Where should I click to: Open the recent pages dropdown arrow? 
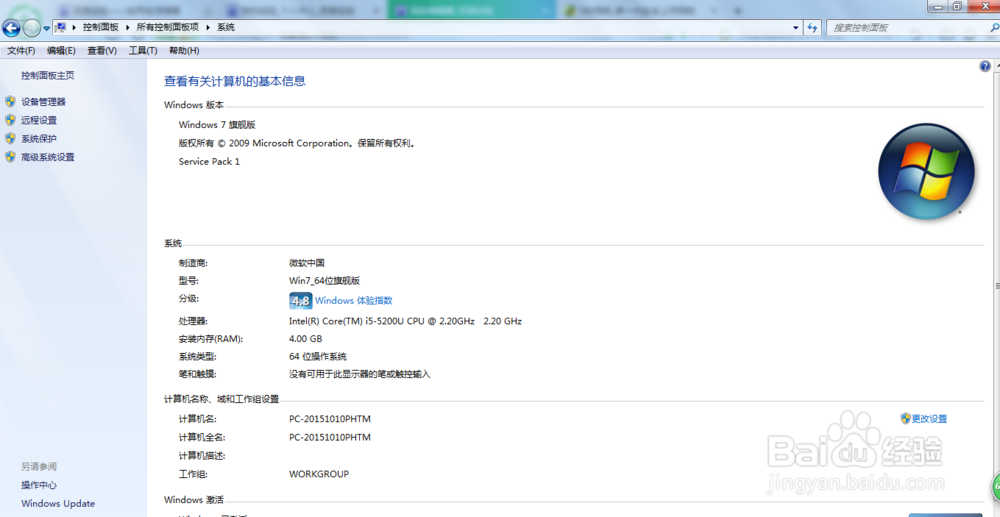coord(47,29)
